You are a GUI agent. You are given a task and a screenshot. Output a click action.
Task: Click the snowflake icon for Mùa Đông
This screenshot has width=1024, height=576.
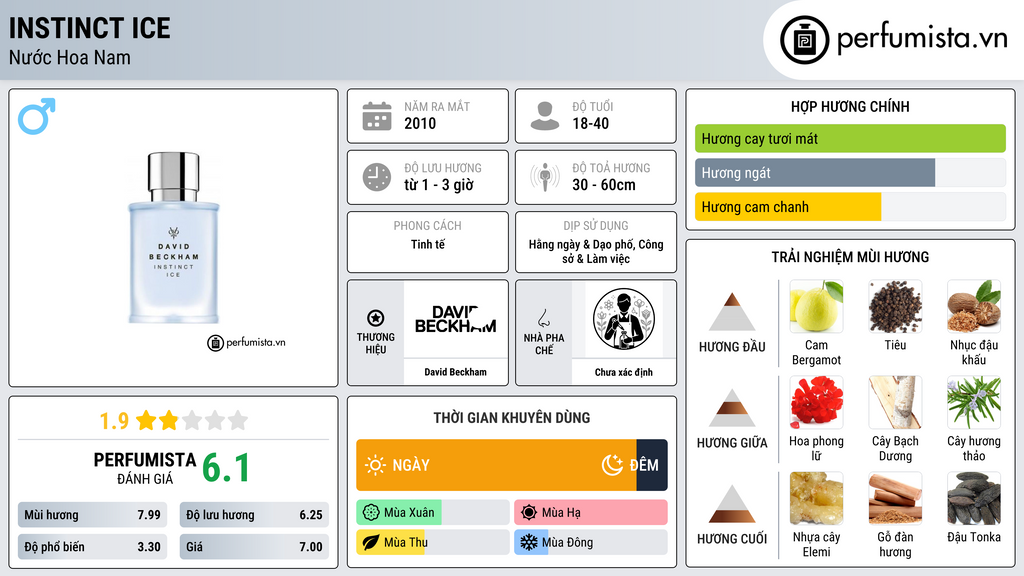point(529,542)
